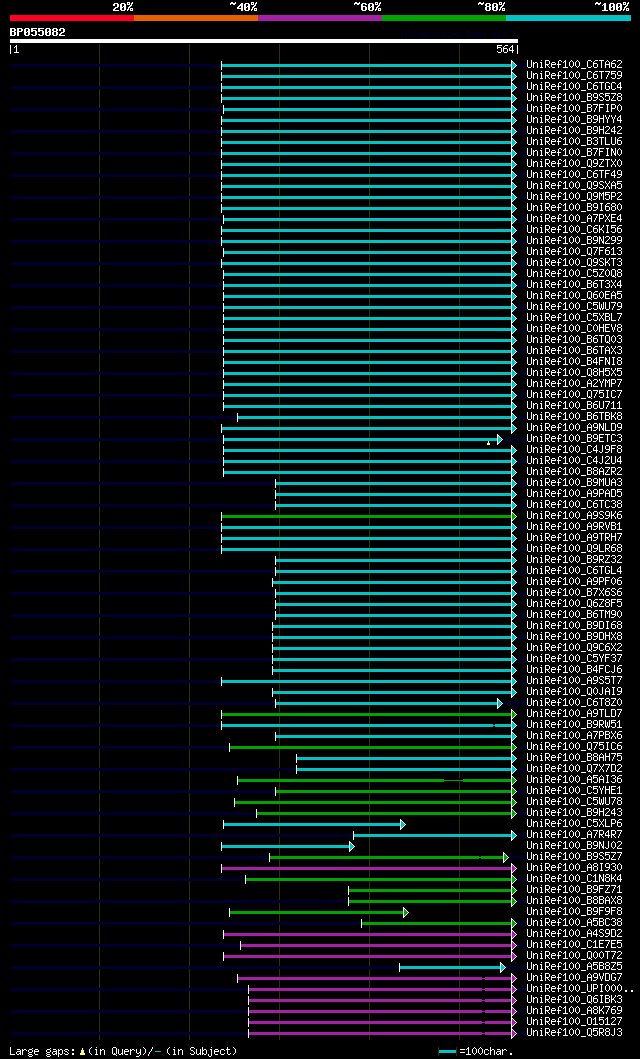Open hit UniRef100_C6TGL4
Screen dimensions: 640x1059
pos(575,571)
